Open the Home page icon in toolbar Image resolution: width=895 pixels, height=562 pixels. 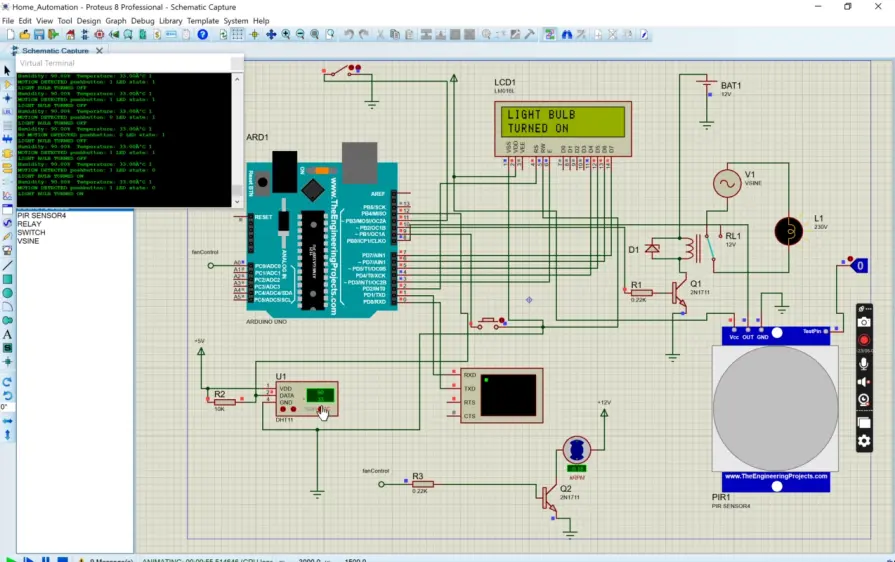pyautogui.click(x=70, y=35)
